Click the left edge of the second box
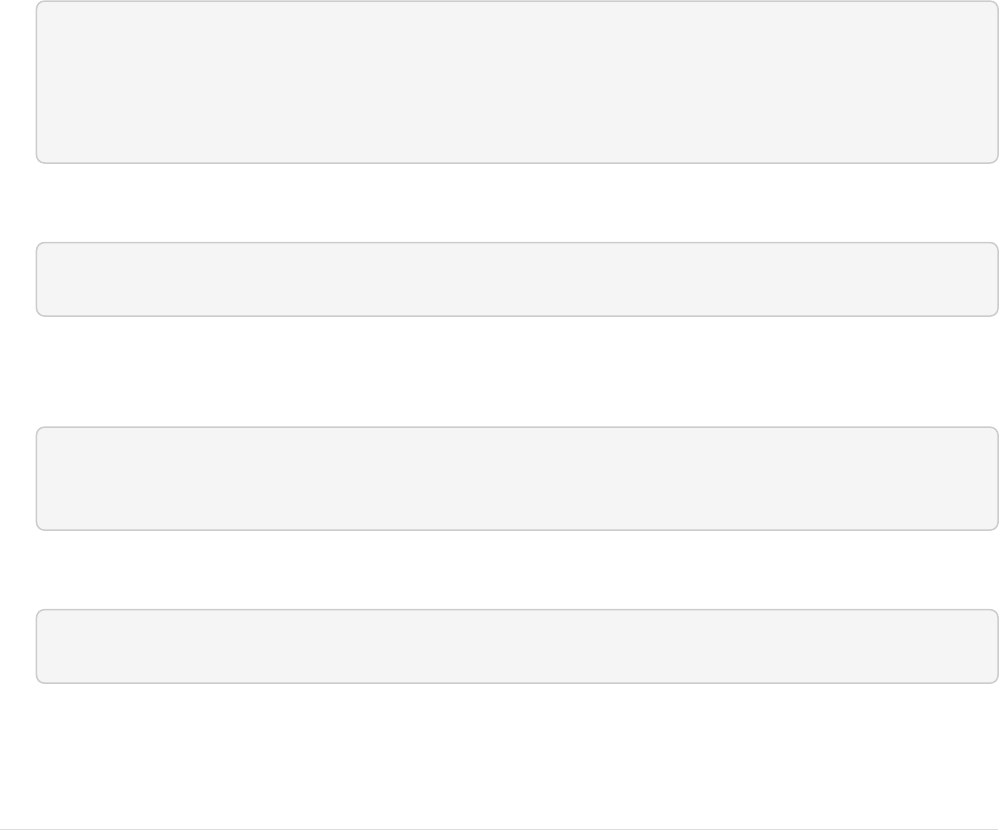Viewport: 999px width, 830px height. (x=36, y=279)
